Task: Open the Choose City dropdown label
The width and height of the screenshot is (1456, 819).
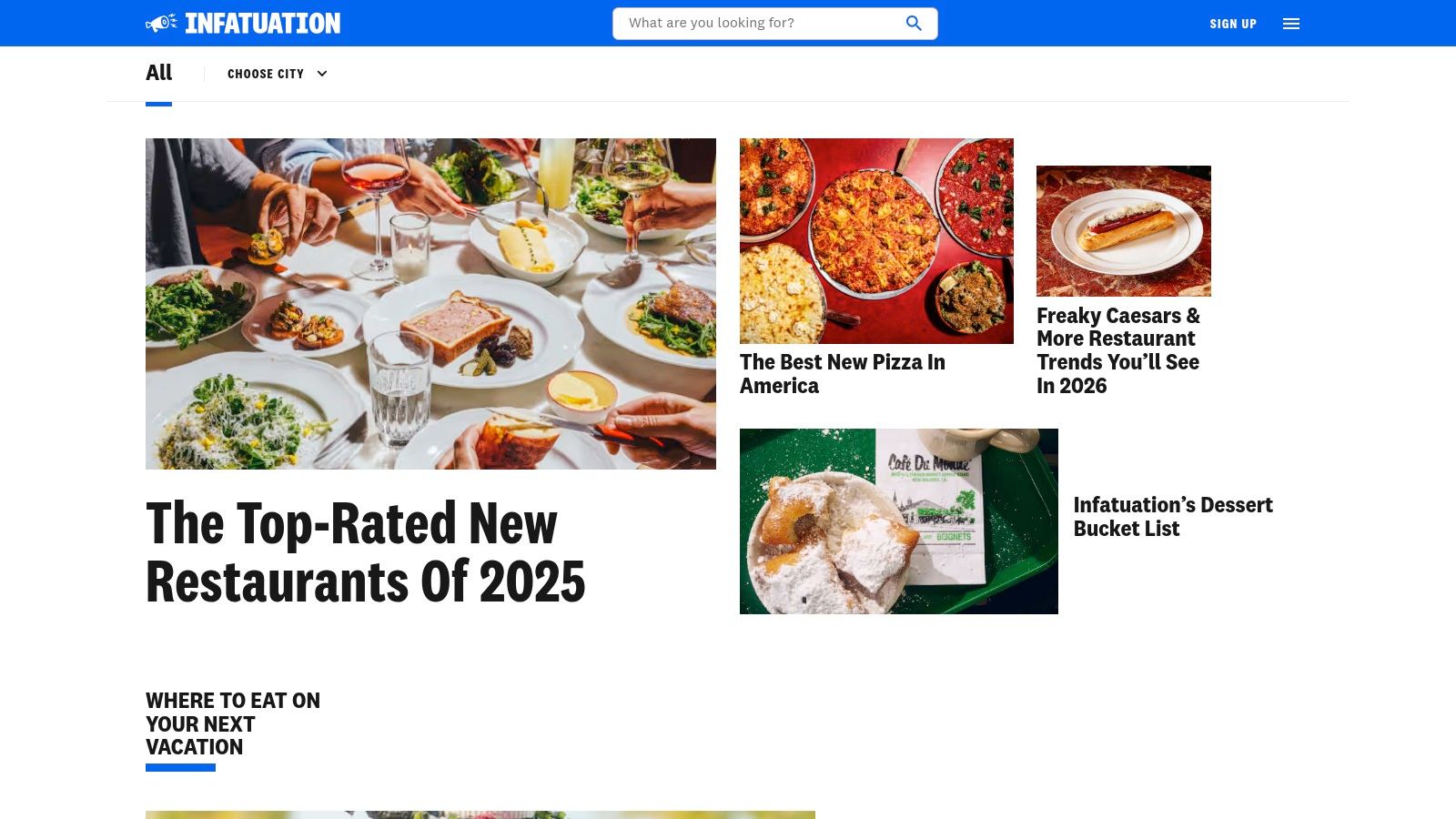Action: [x=266, y=74]
